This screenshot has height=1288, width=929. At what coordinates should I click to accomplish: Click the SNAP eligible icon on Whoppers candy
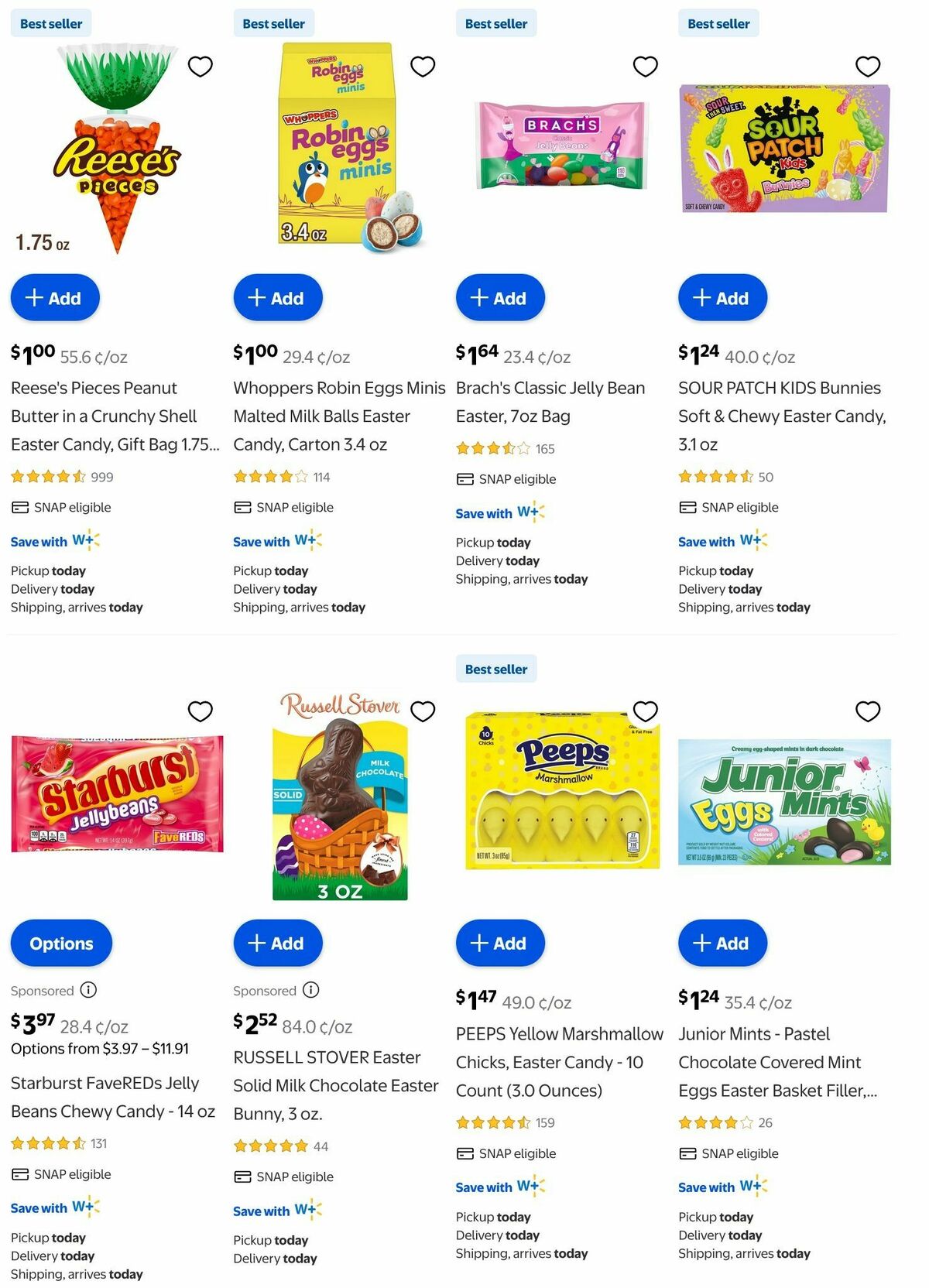[x=241, y=507]
